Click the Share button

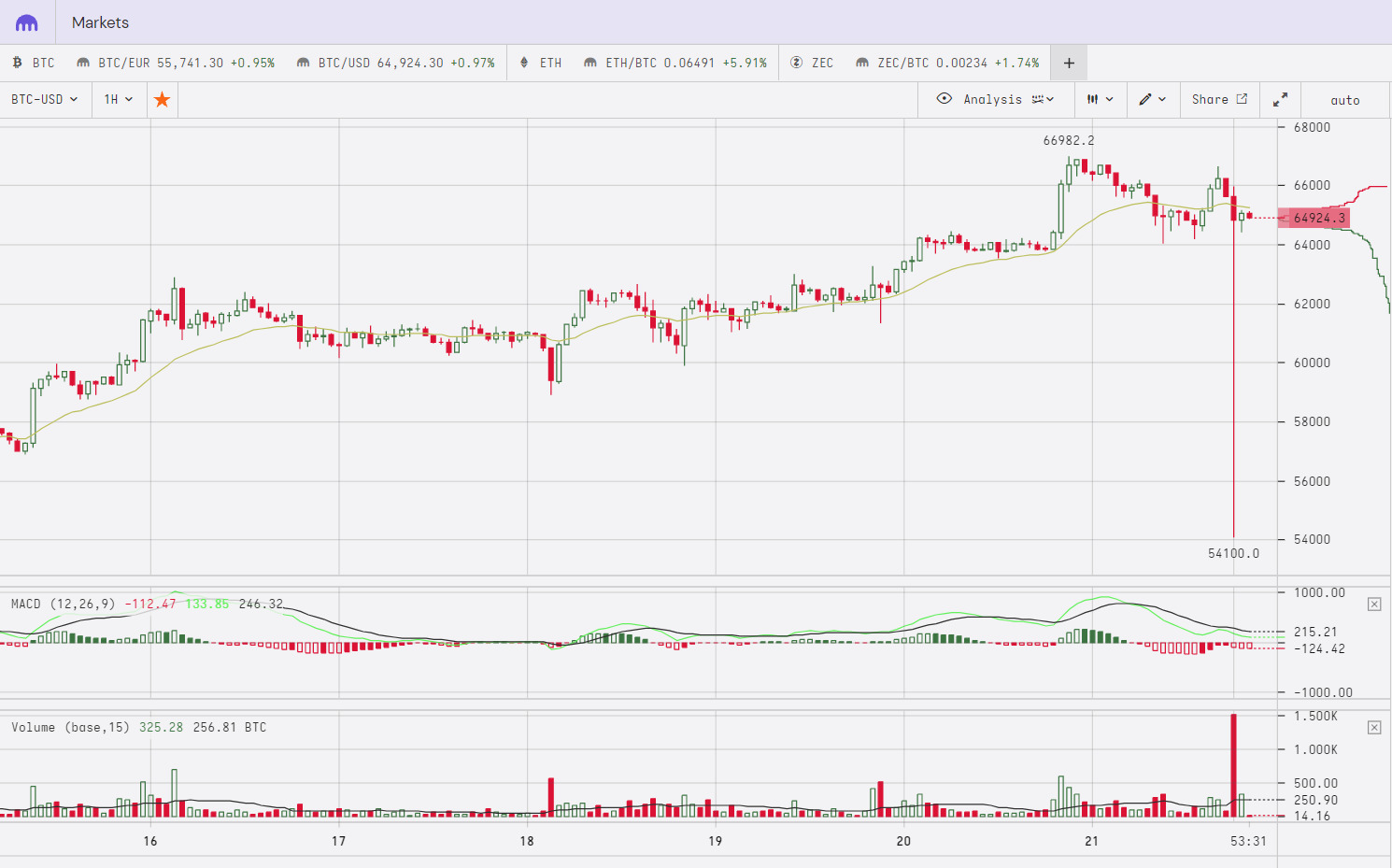1219,99
